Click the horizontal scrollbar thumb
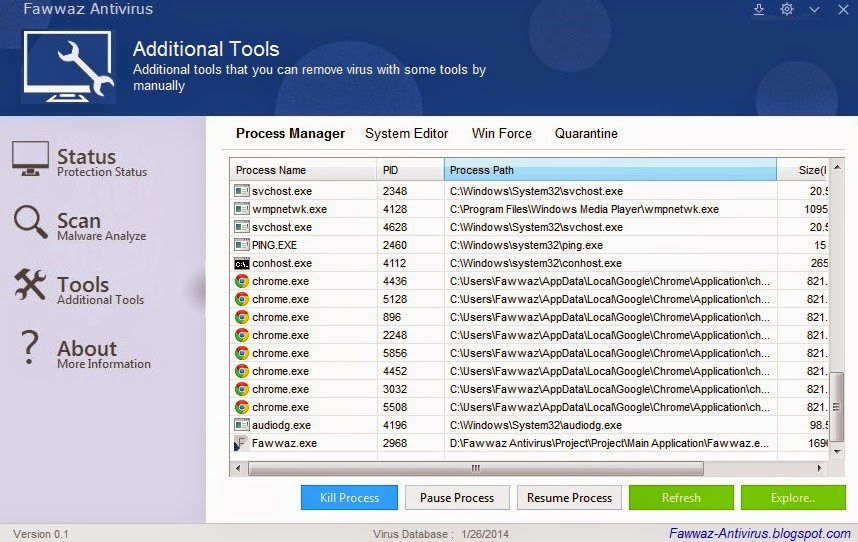Image resolution: width=858 pixels, height=542 pixels. 476,468
